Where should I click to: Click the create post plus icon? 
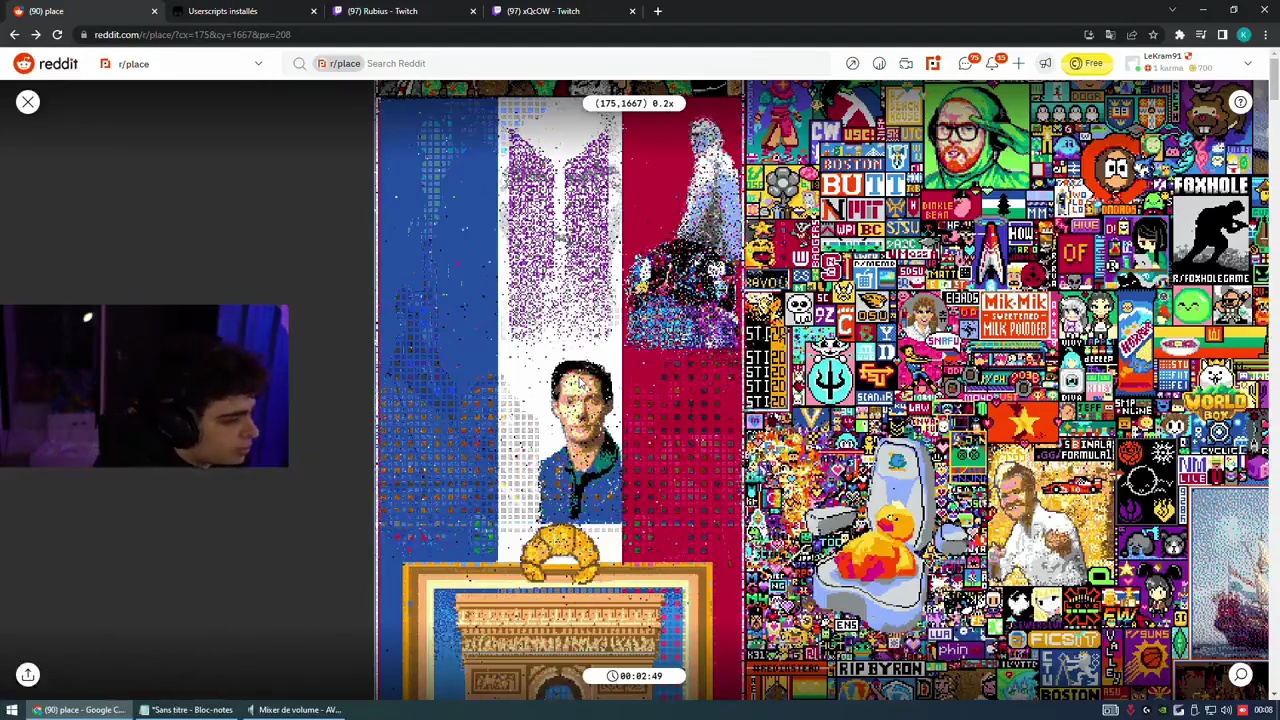[1018, 64]
